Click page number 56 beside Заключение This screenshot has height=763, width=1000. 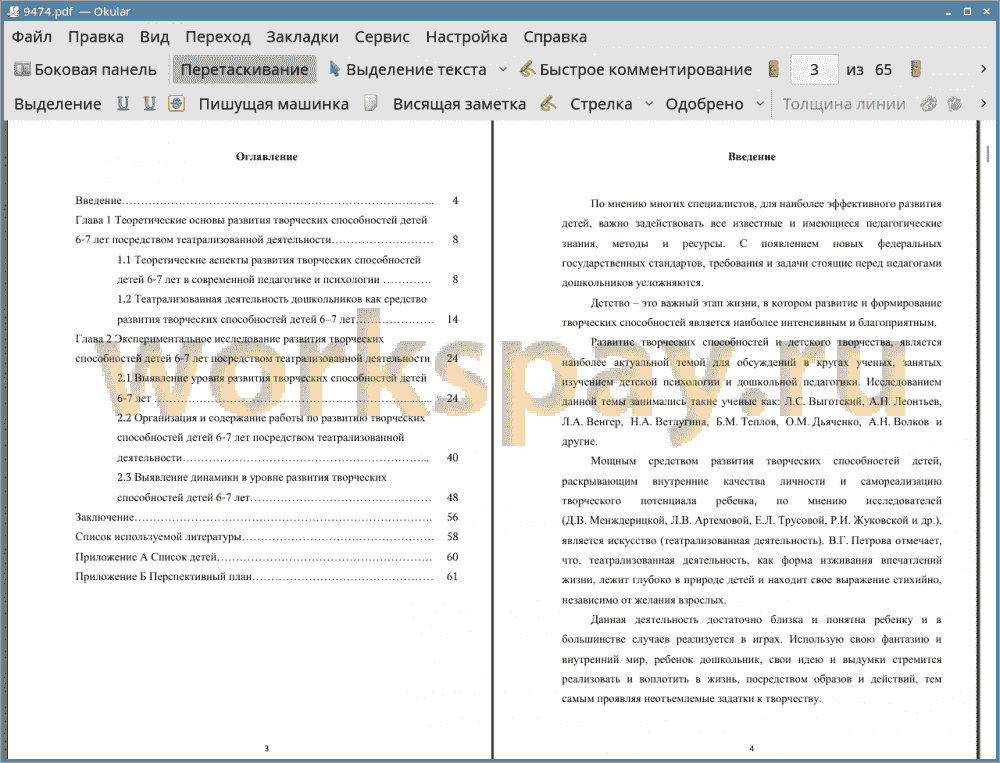click(452, 517)
